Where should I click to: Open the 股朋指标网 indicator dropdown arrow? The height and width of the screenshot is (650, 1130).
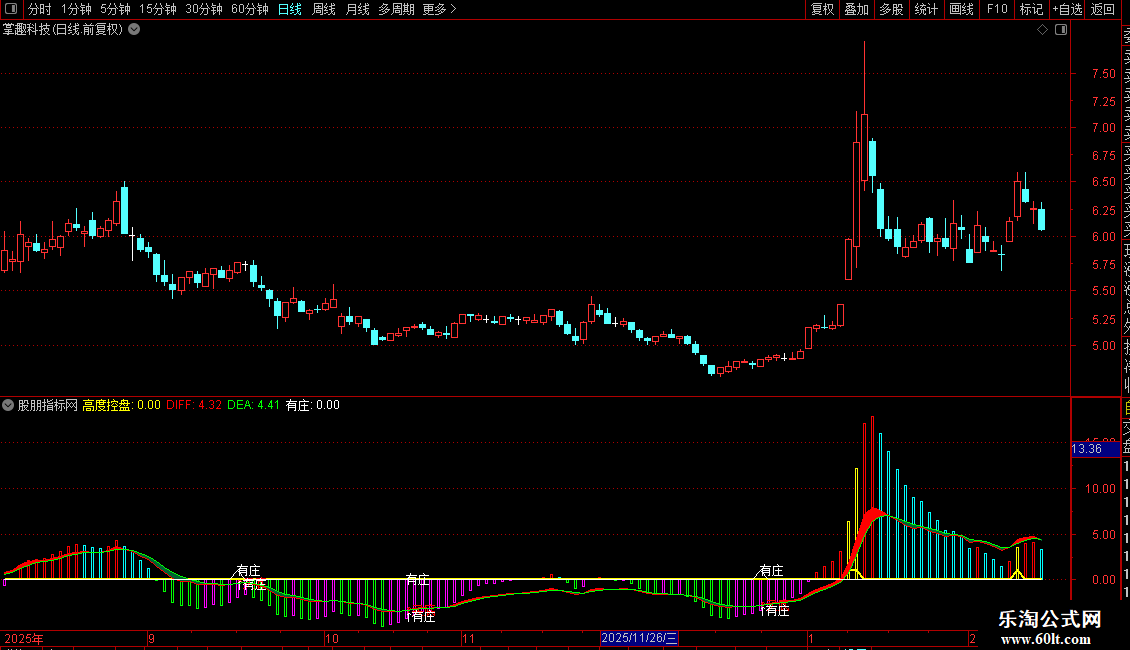(x=8, y=405)
